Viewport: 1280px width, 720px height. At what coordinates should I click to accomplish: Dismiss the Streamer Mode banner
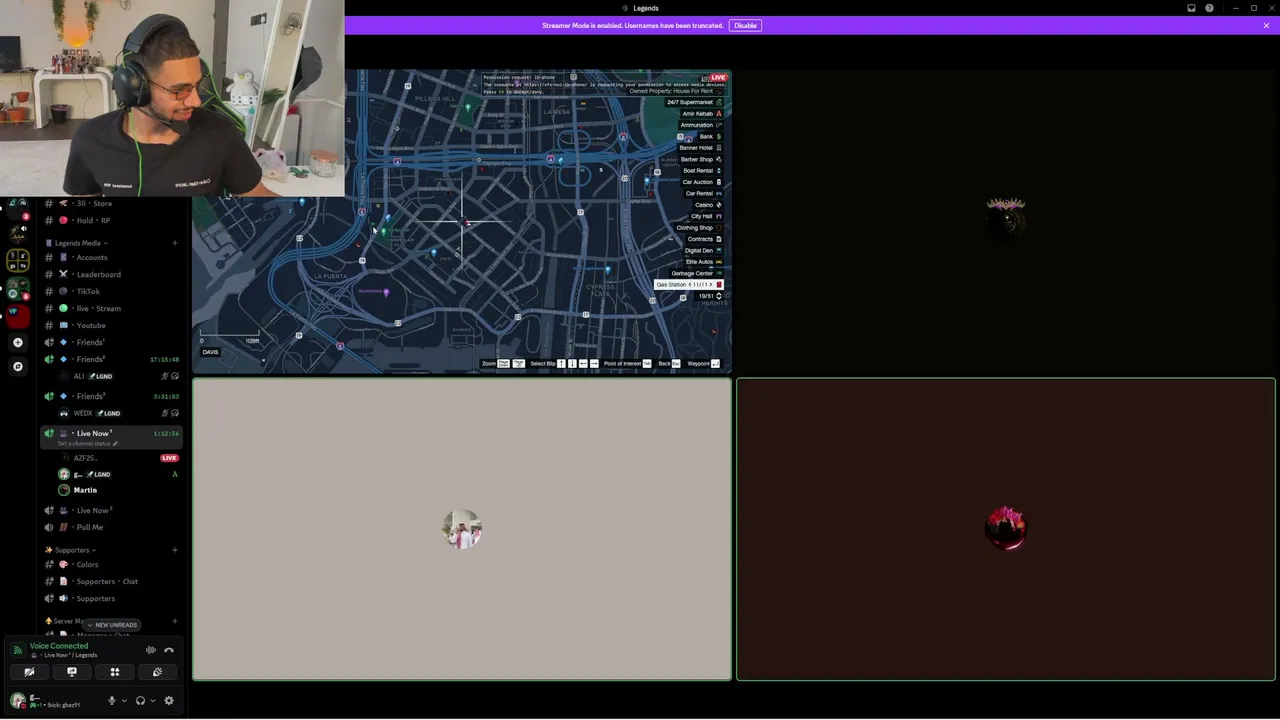click(1266, 25)
